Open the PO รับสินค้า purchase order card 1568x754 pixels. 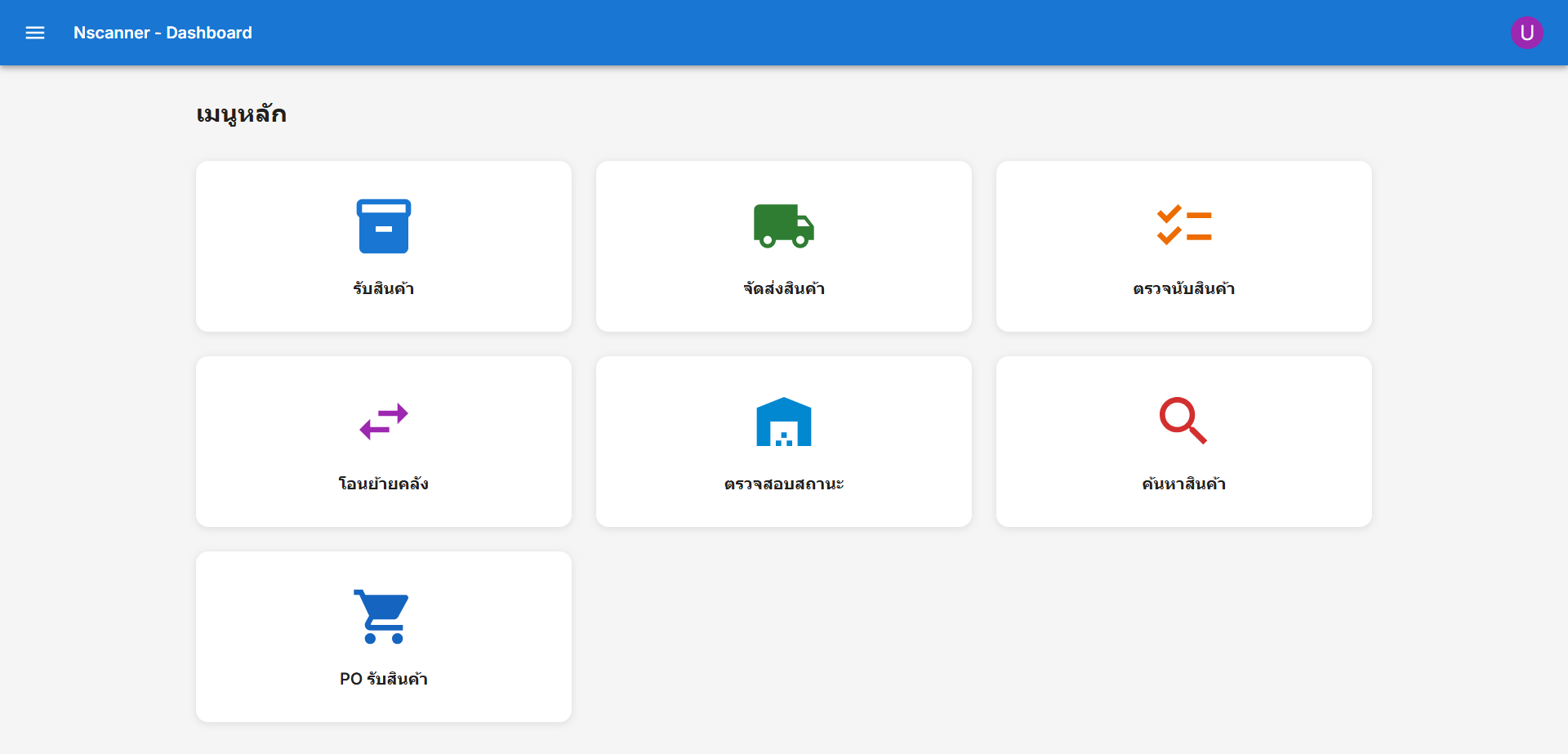383,636
